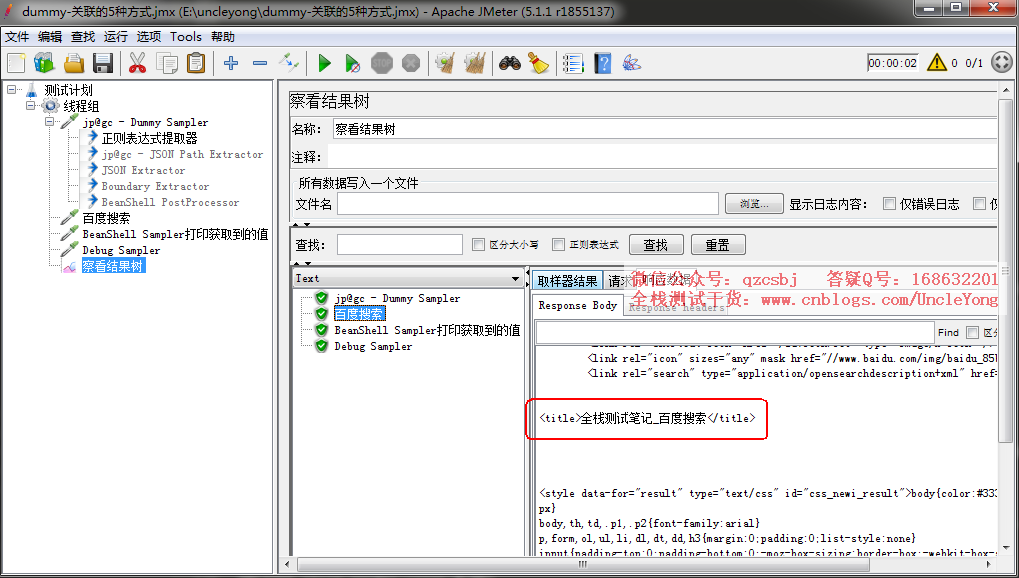
Task: Select BeanShell PostProcessor in the tree
Action: 170,202
